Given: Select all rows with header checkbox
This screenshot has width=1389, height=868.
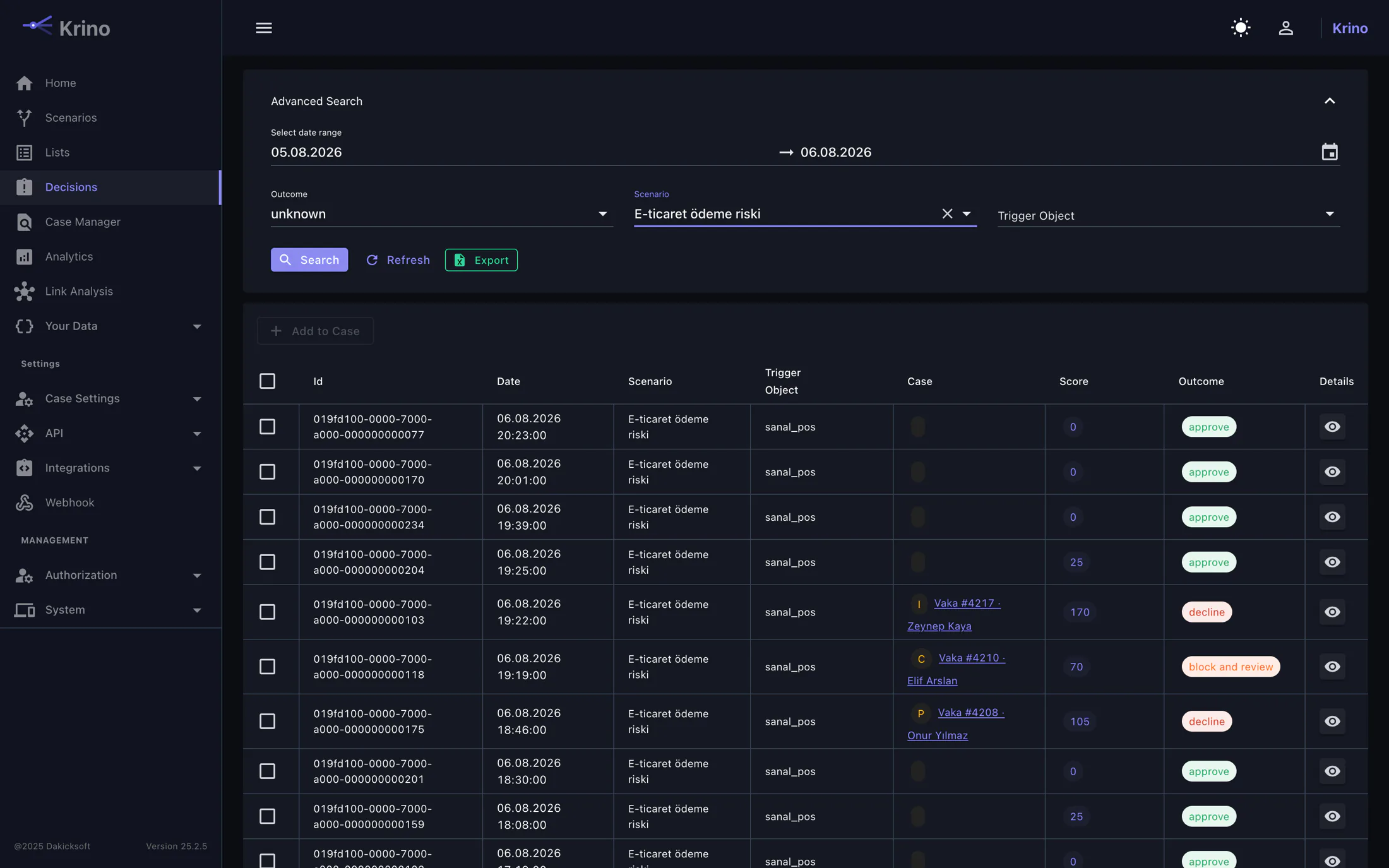Looking at the screenshot, I should (268, 381).
